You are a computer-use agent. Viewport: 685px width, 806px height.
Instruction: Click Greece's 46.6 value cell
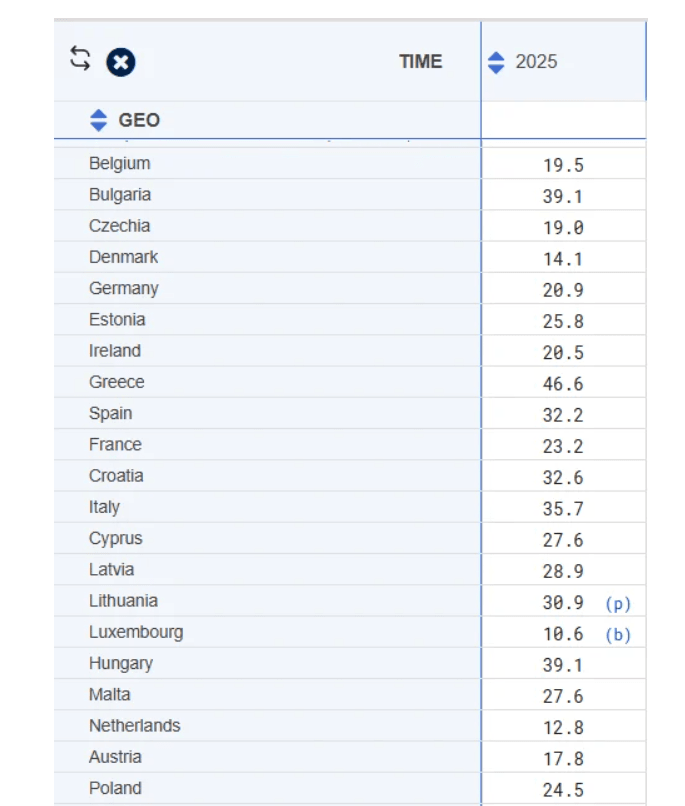pos(563,383)
